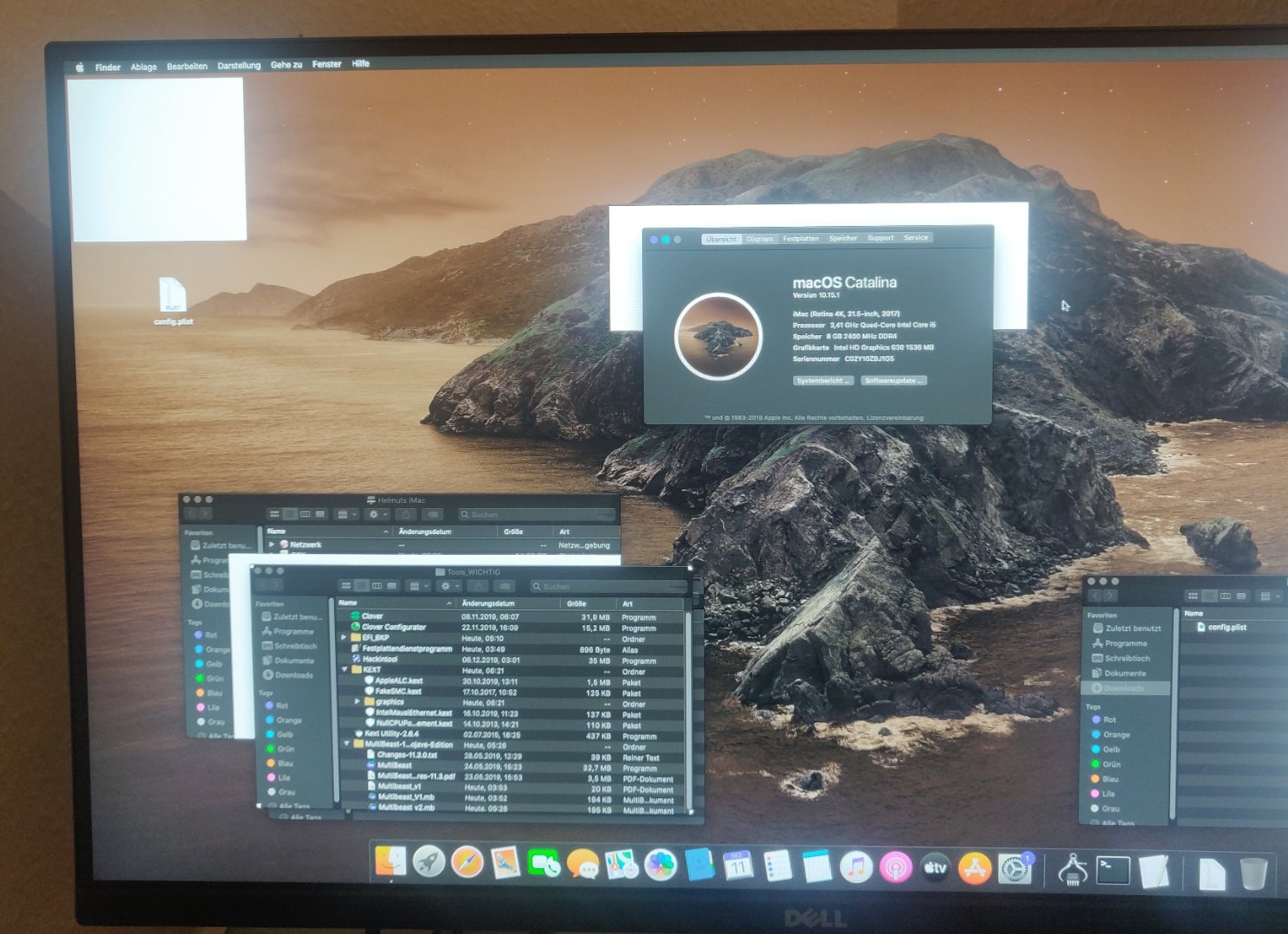Screen dimensions: 1288x934
Task: Expand the EFI_BKP folder triangle
Action: click(345, 638)
